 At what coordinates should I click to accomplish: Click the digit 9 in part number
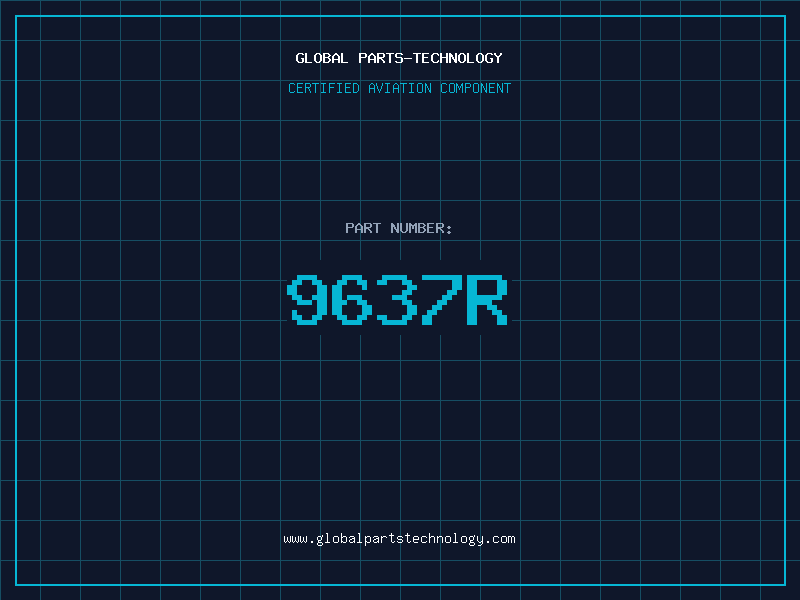tap(307, 300)
